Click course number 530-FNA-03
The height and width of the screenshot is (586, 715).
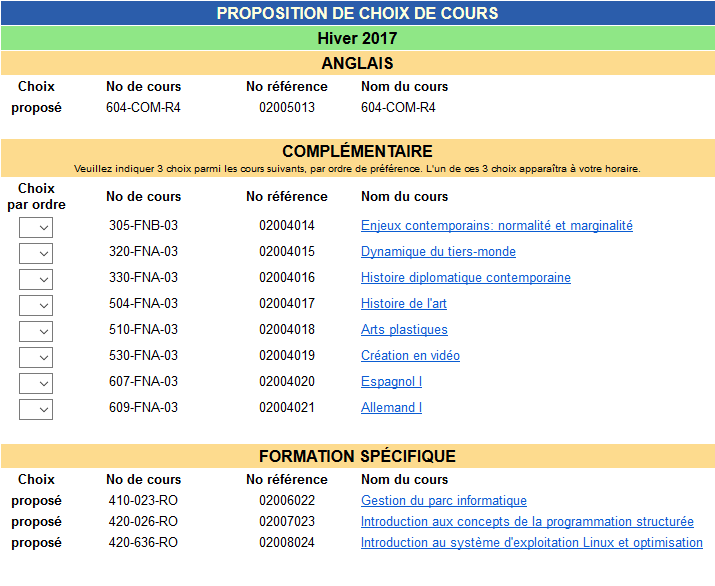tap(143, 356)
